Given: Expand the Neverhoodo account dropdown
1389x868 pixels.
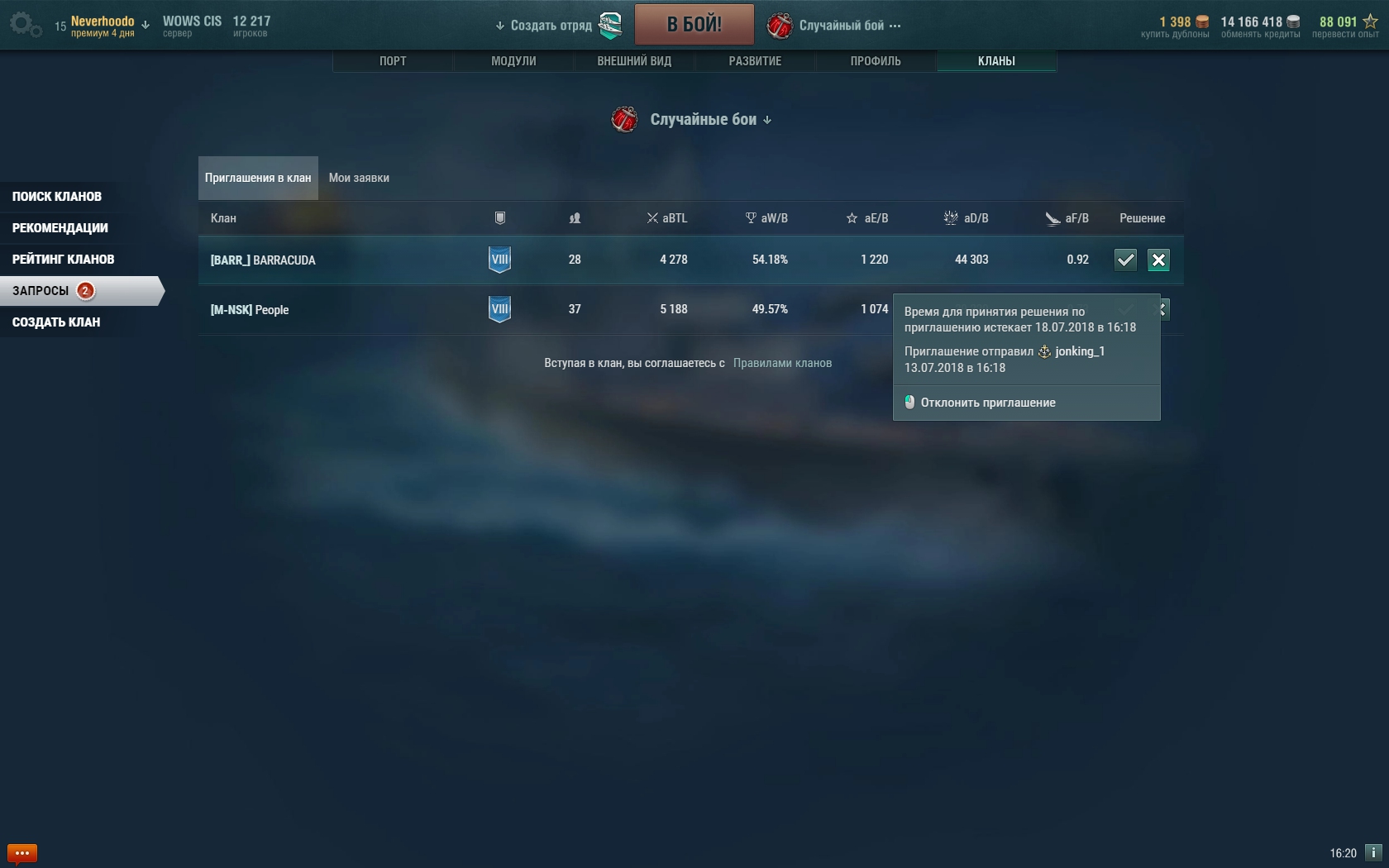Looking at the screenshot, I should pos(146,26).
